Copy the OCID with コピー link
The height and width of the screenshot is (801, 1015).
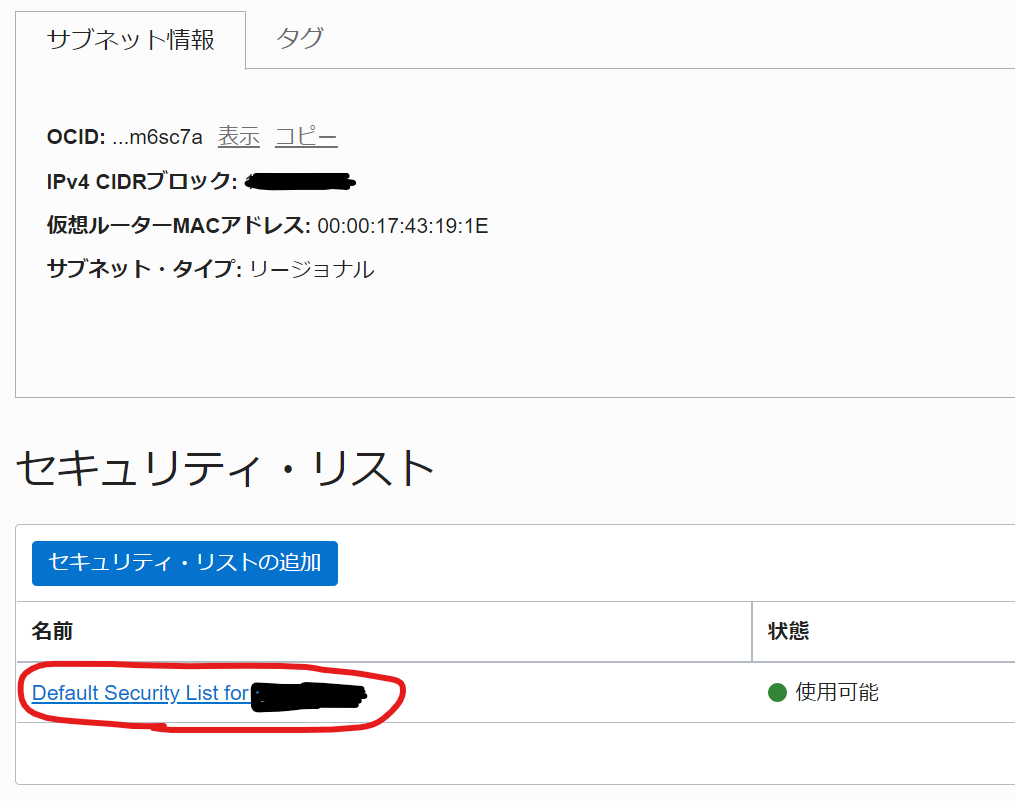306,137
